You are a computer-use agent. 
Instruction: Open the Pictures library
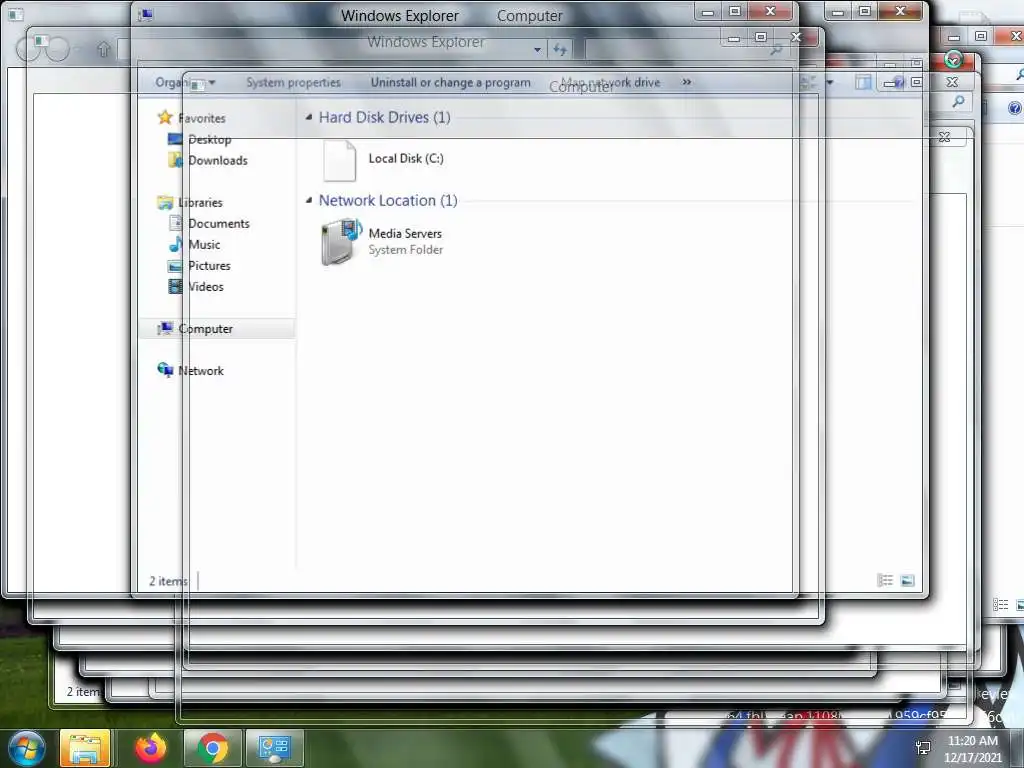pos(200,266)
